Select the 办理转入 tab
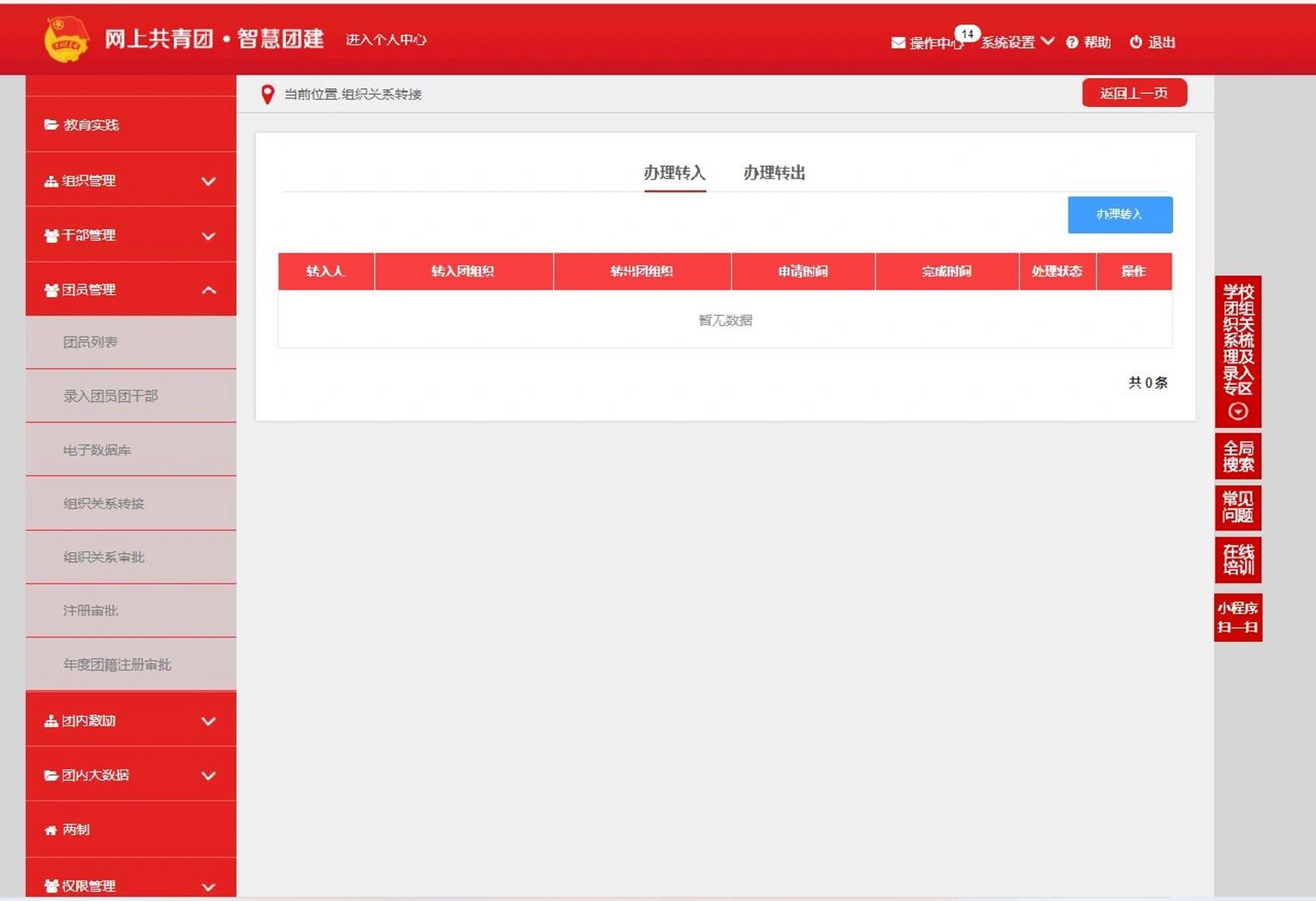1316x901 pixels. (675, 173)
